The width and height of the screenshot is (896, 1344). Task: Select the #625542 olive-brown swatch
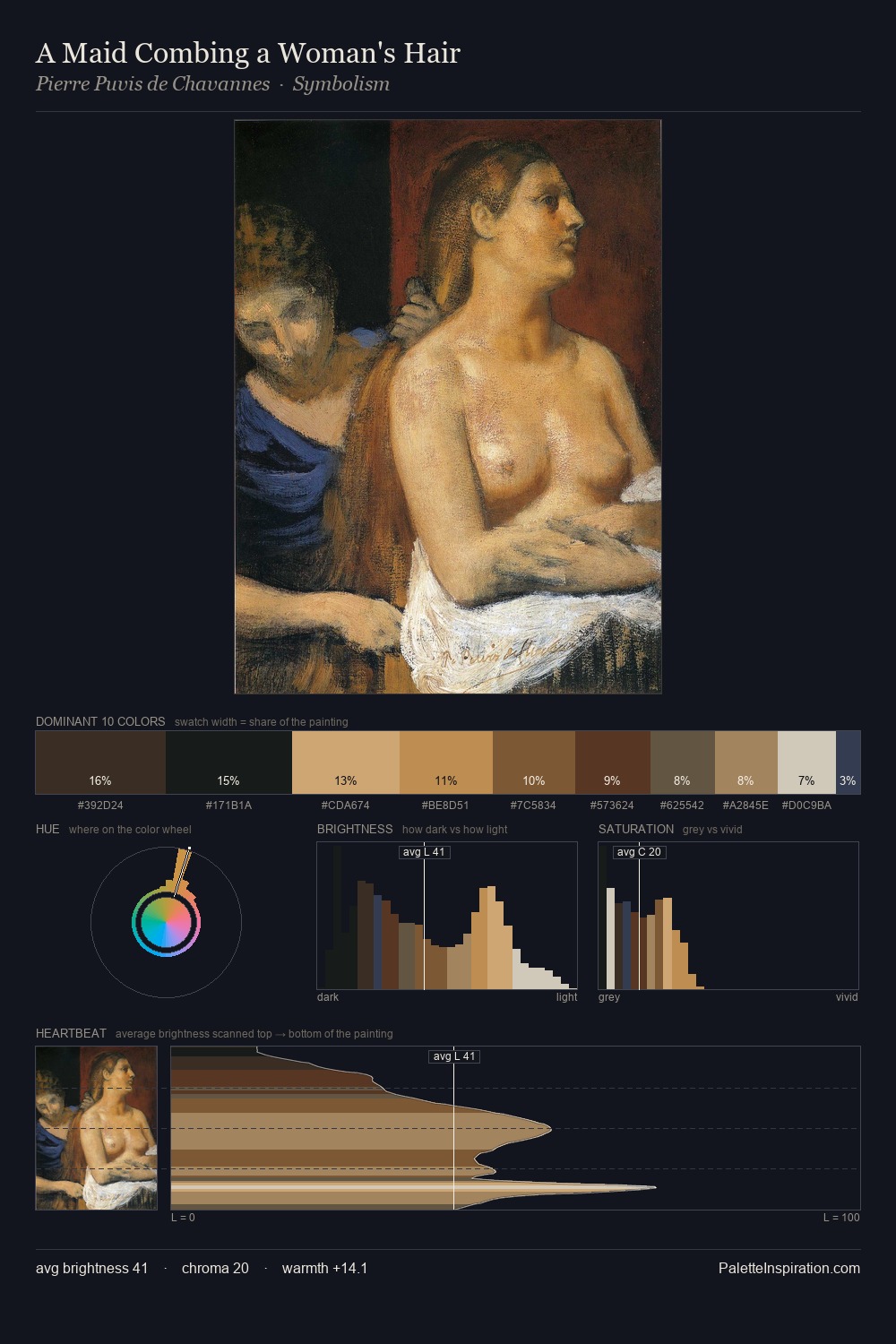(x=683, y=762)
